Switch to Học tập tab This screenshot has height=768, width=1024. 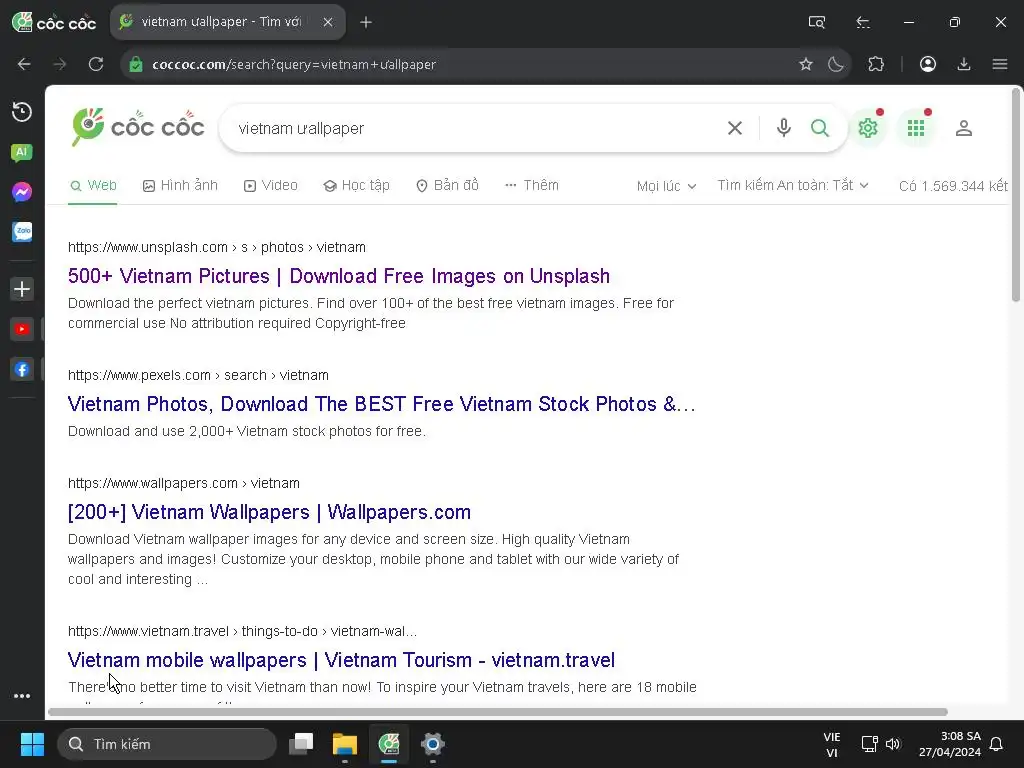click(x=357, y=185)
